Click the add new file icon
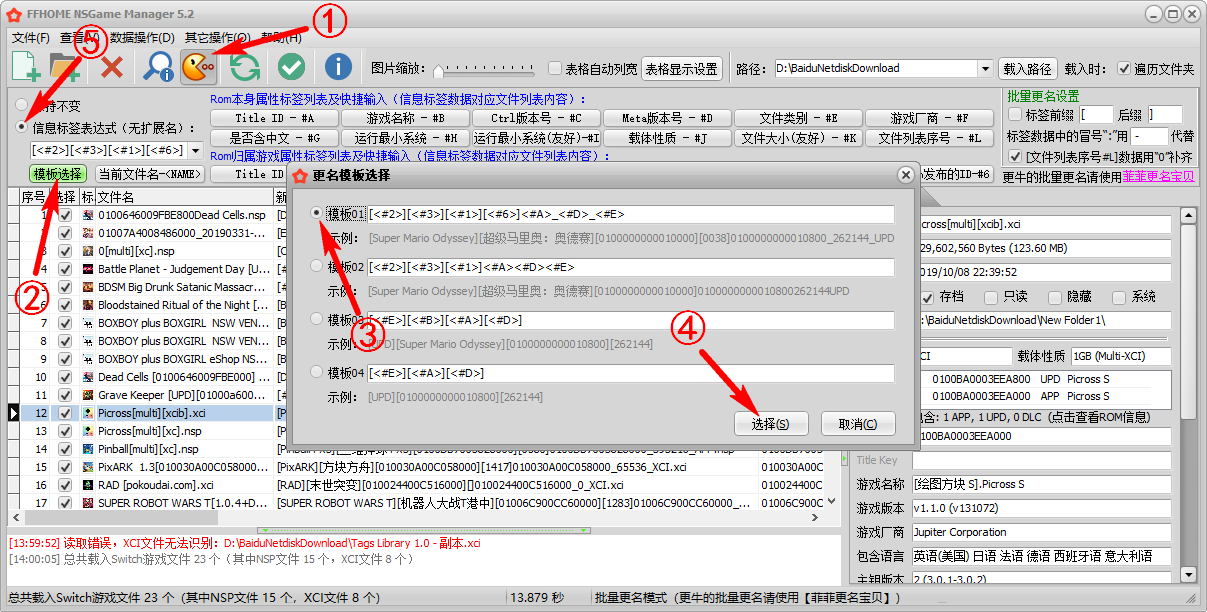The width and height of the screenshot is (1207, 612). pos(27,67)
